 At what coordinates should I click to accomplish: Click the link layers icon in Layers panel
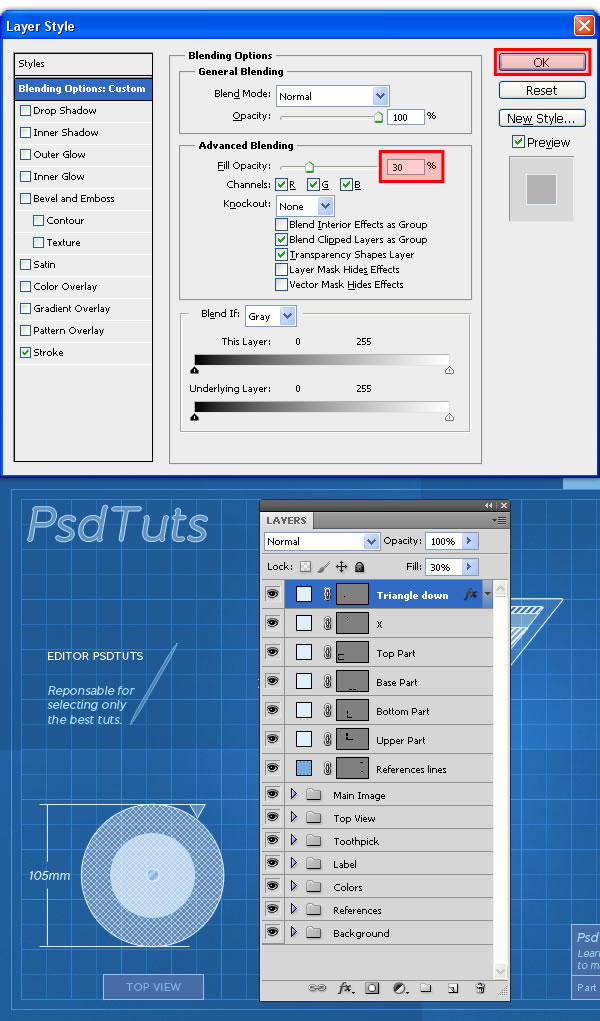tap(317, 988)
